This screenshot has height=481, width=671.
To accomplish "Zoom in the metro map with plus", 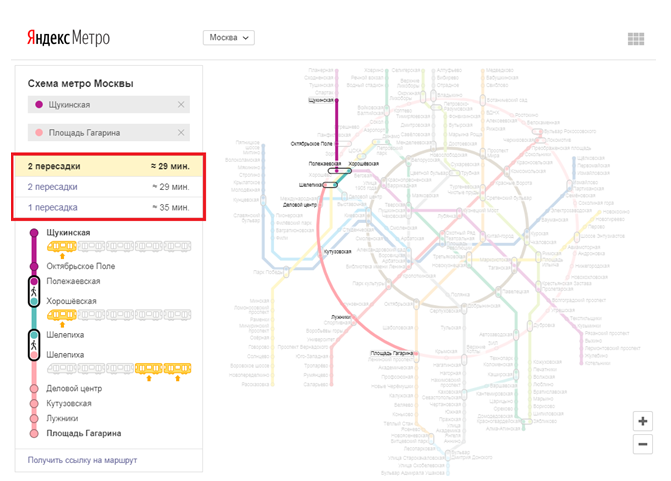I will pos(642,421).
